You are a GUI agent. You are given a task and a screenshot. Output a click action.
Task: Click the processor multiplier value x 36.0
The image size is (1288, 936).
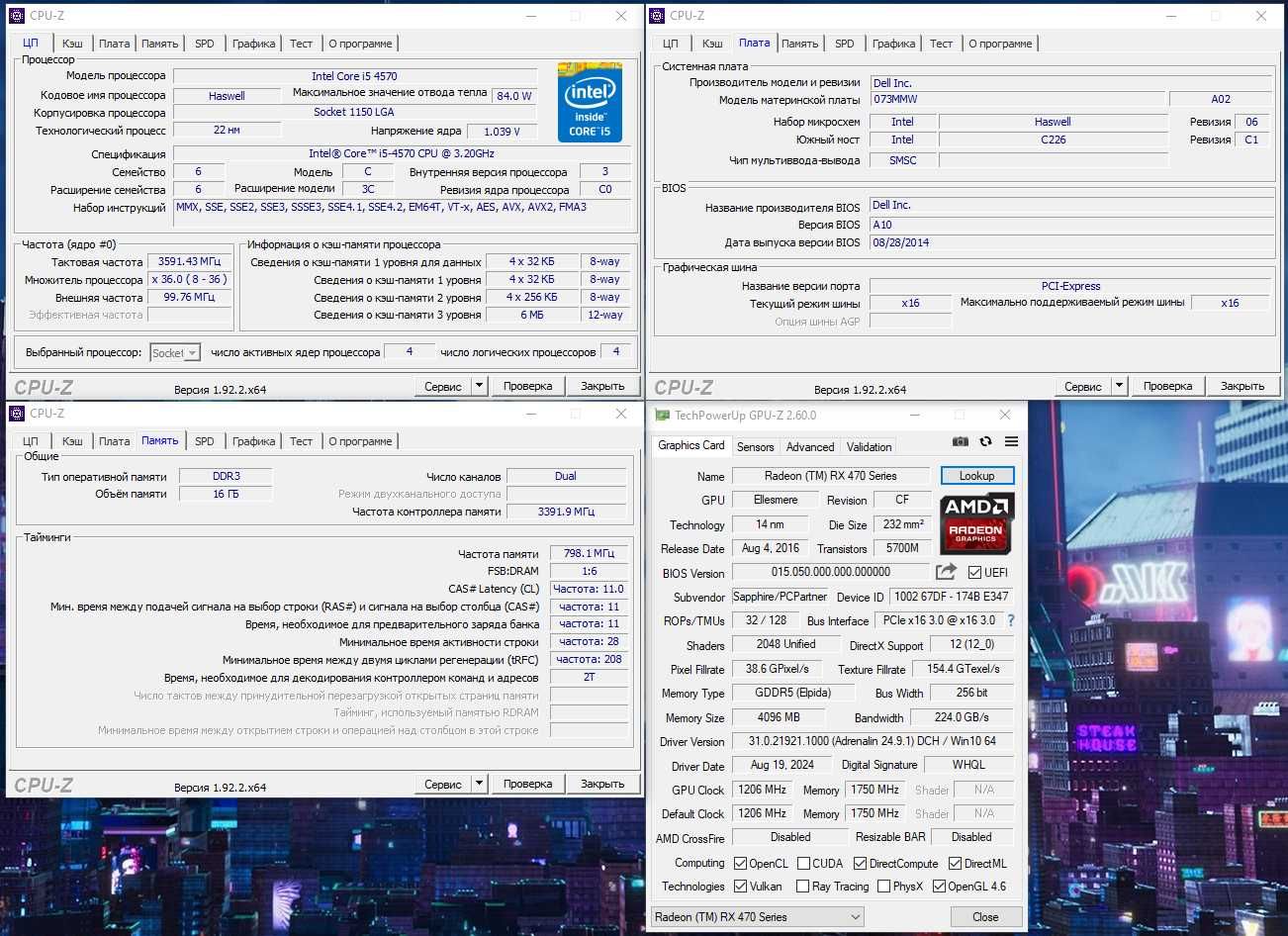(x=189, y=279)
